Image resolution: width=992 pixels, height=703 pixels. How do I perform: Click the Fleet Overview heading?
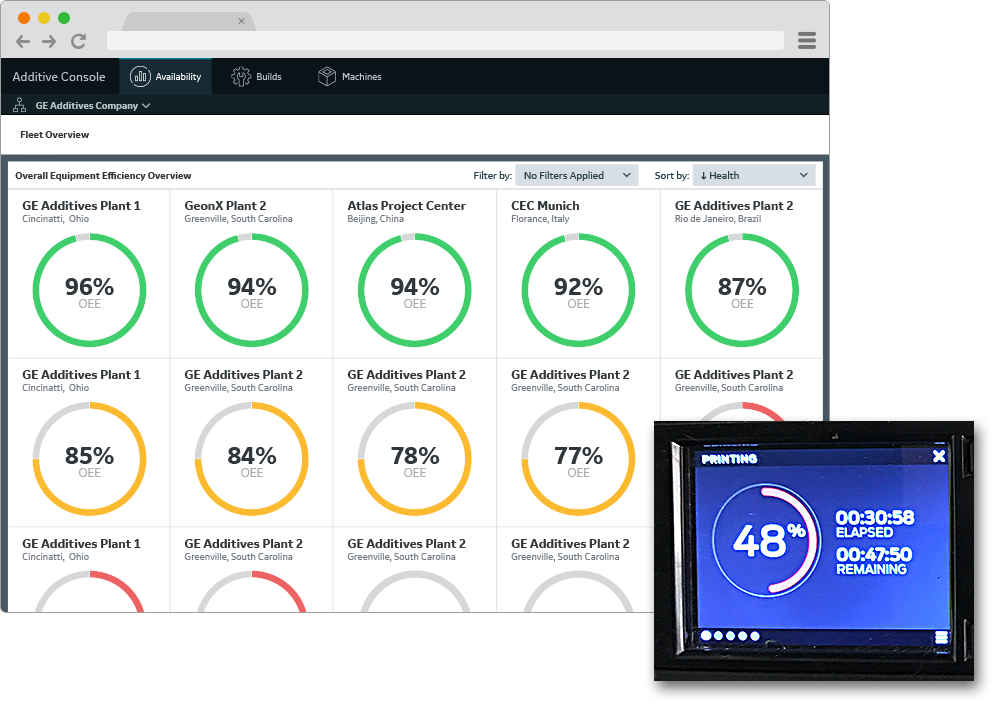tap(54, 135)
